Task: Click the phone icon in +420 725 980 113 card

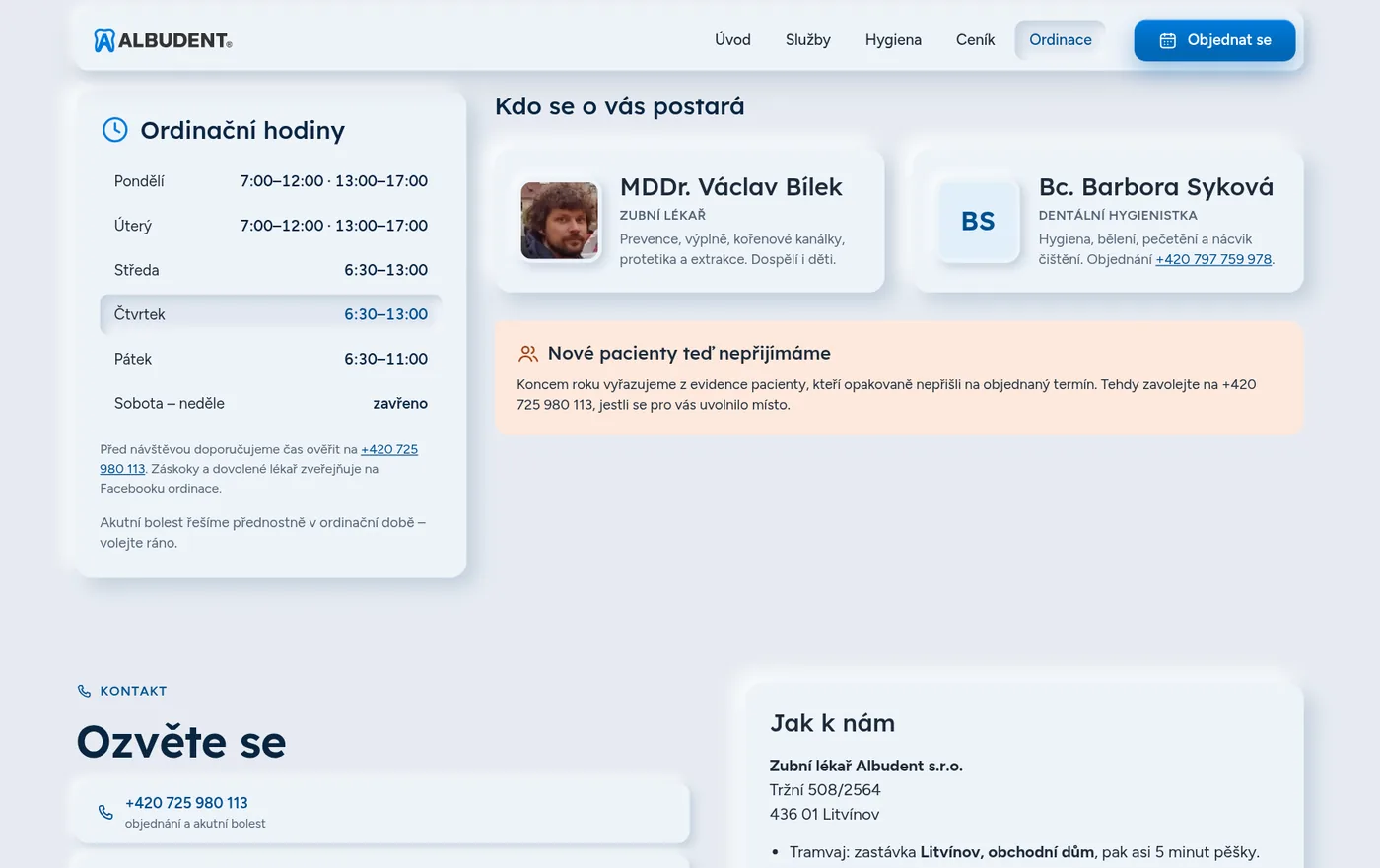Action: 105,812
